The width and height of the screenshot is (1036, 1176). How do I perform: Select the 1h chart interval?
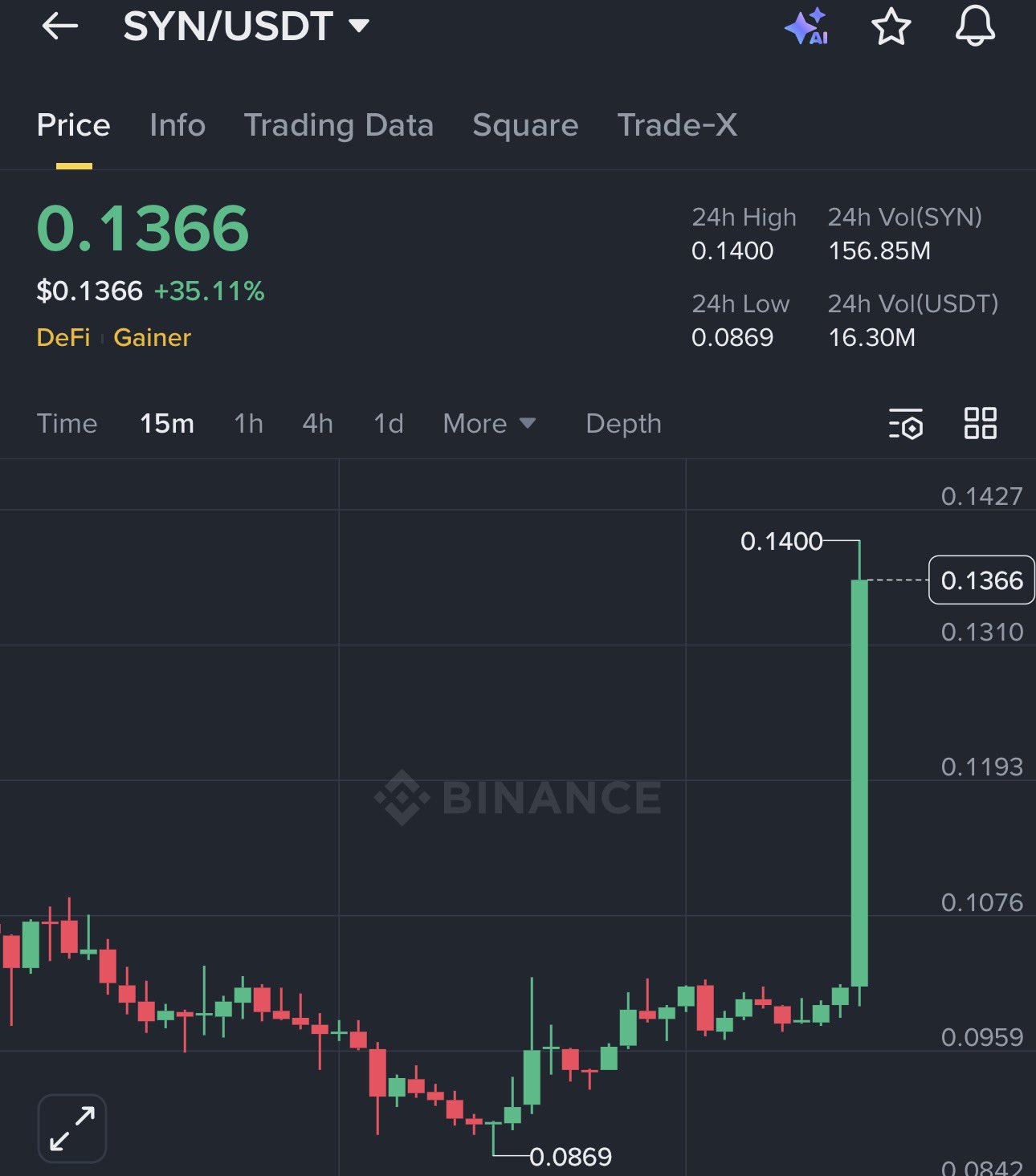248,423
